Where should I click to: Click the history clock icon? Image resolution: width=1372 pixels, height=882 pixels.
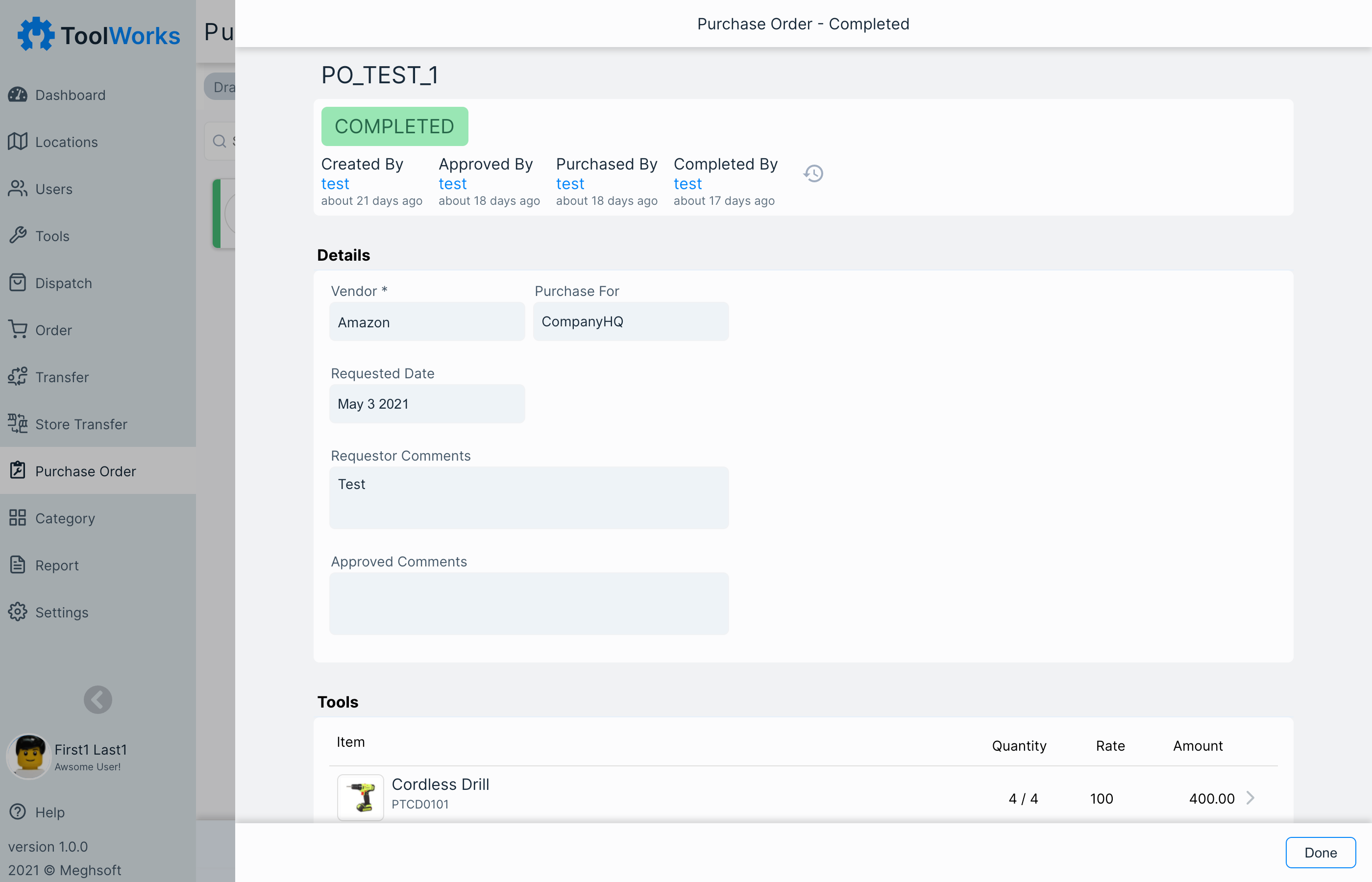click(x=813, y=173)
